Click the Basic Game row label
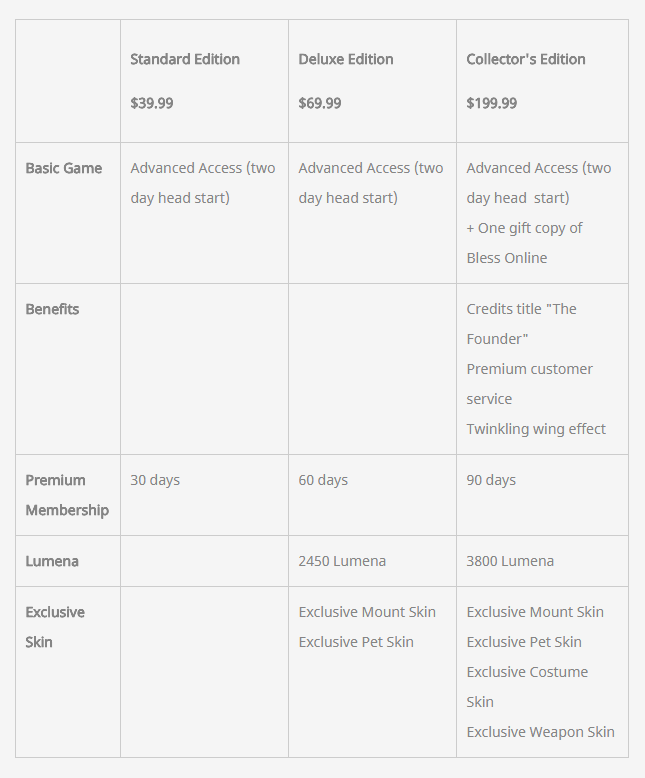The width and height of the screenshot is (645, 778). 64,168
